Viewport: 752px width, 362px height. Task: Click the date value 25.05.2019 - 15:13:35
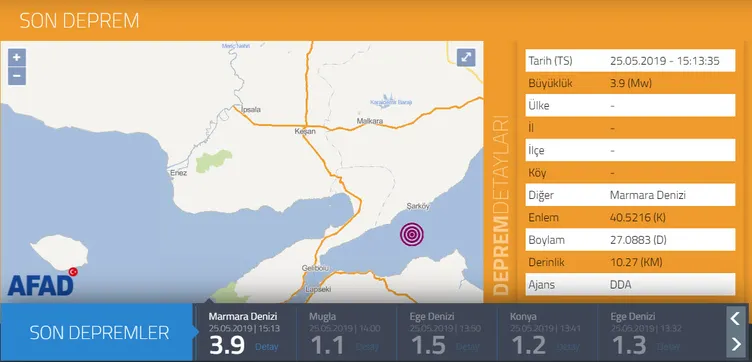[665, 61]
